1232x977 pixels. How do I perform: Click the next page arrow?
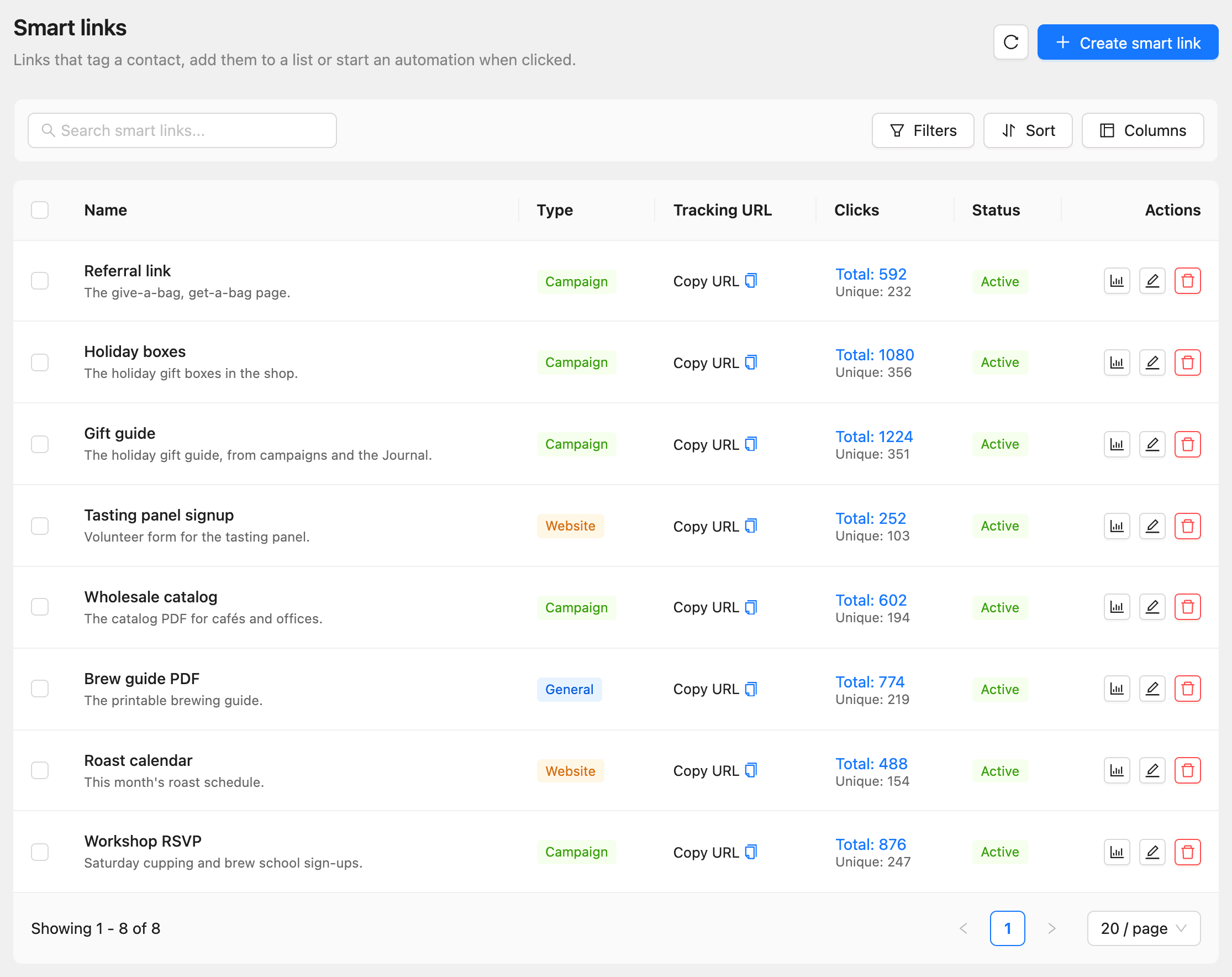coord(1051,928)
